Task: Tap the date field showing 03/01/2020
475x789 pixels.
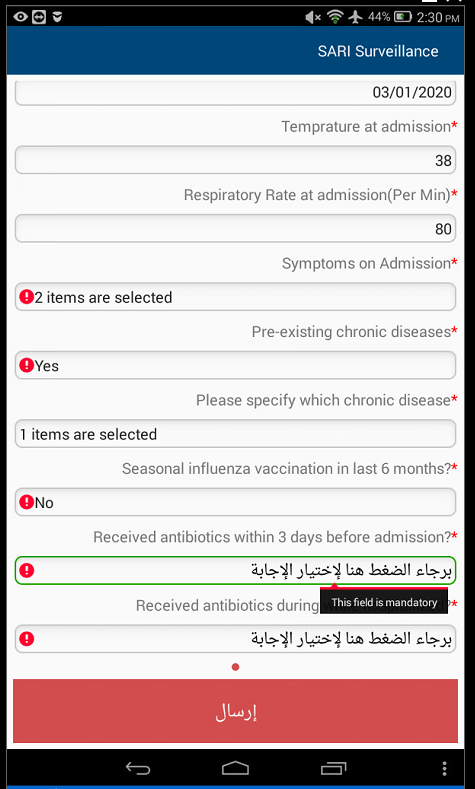Action: click(235, 93)
